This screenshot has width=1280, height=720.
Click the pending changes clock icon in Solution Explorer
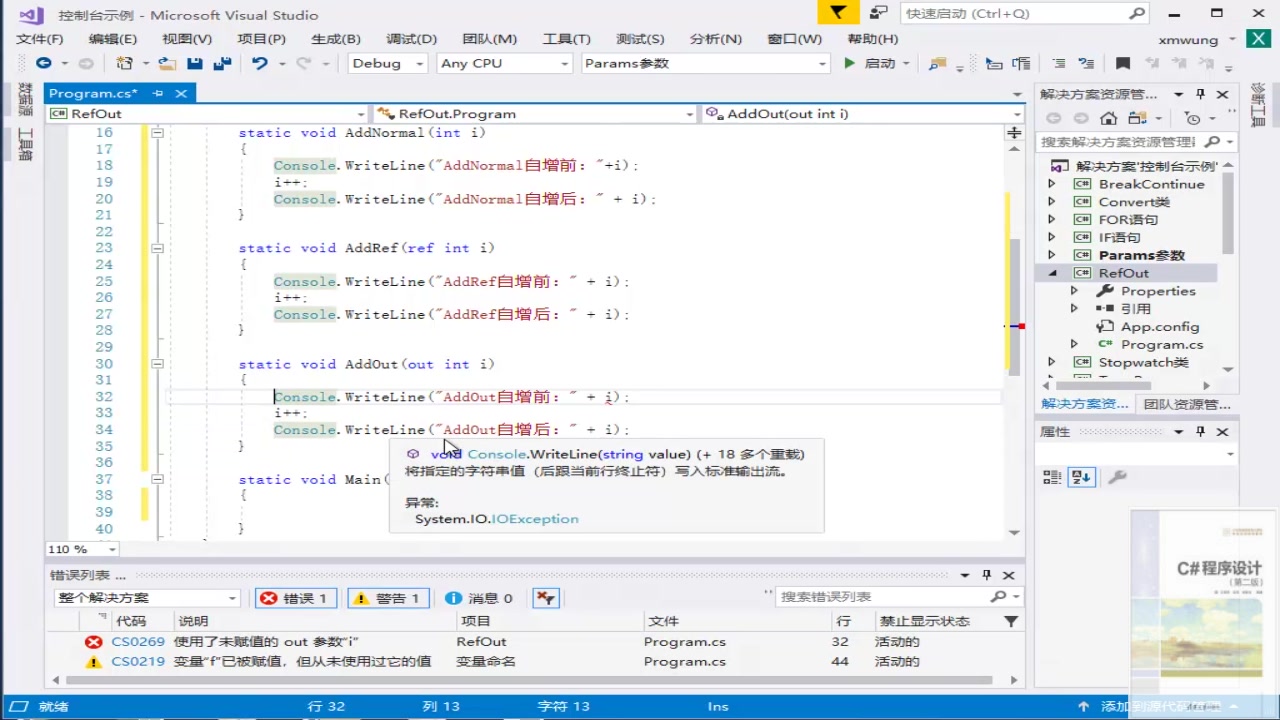(x=1193, y=118)
